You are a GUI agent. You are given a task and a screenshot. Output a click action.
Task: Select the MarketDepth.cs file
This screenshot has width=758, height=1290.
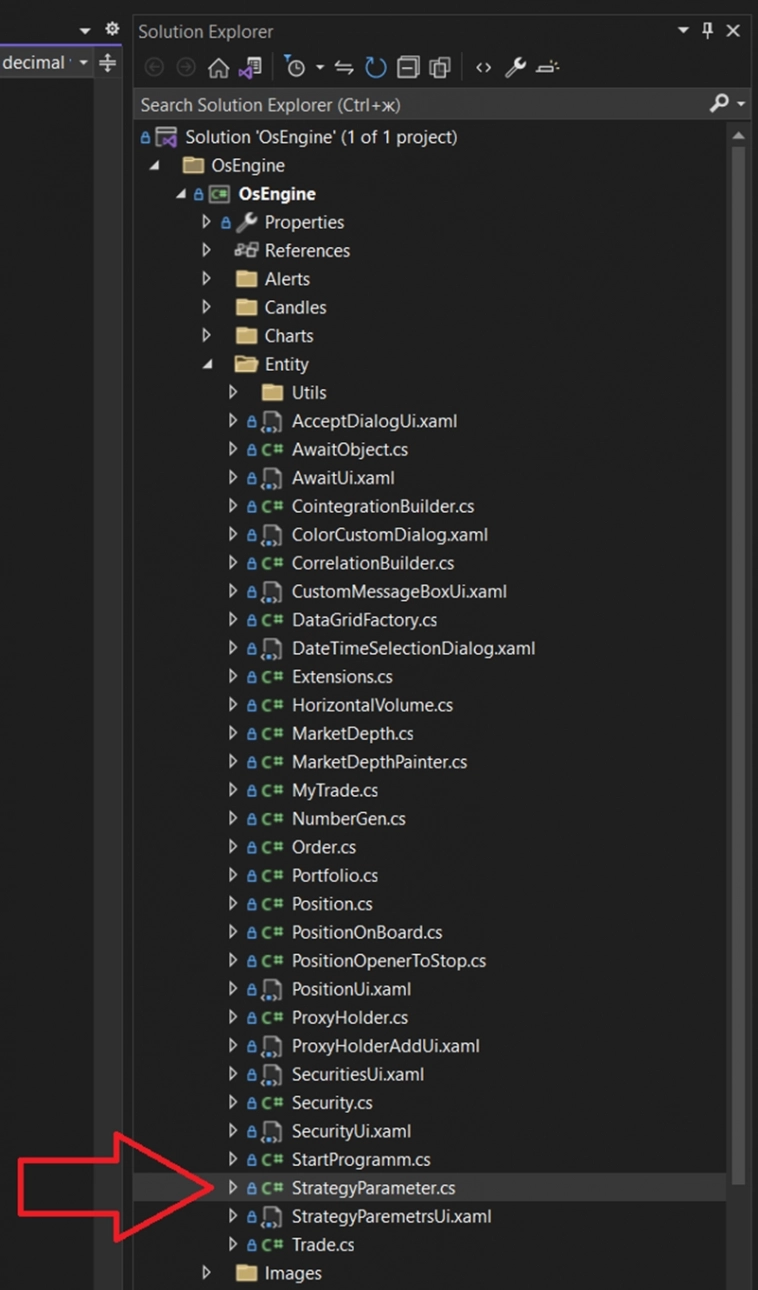352,734
